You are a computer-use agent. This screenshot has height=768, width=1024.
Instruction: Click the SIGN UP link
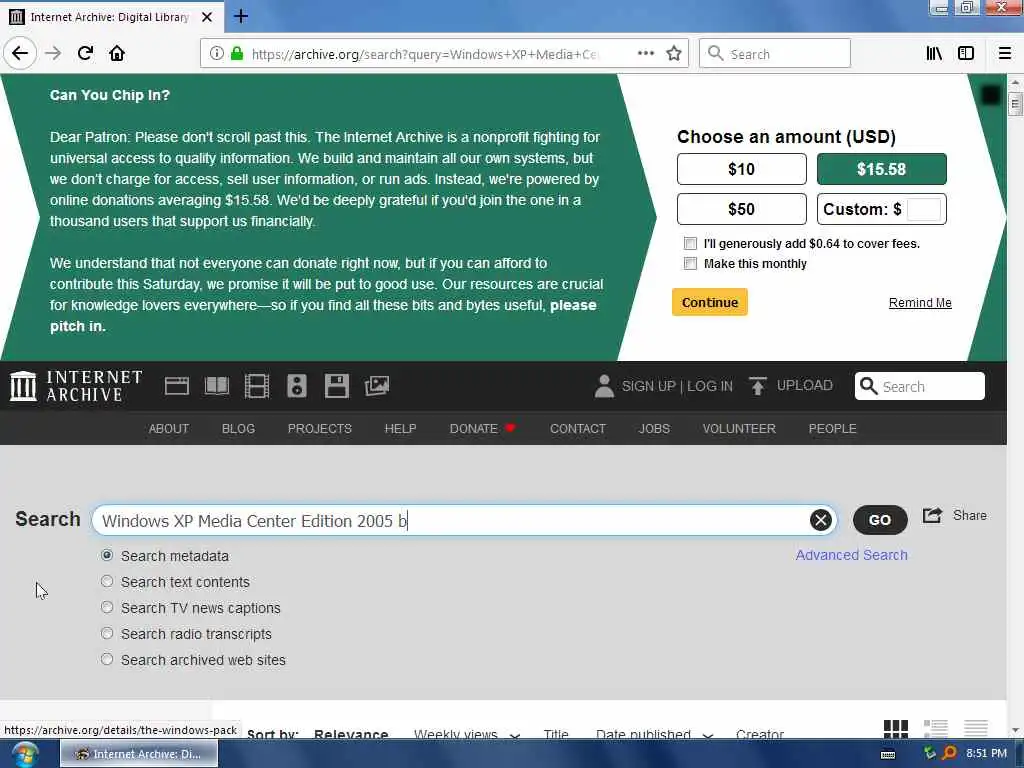pos(648,386)
